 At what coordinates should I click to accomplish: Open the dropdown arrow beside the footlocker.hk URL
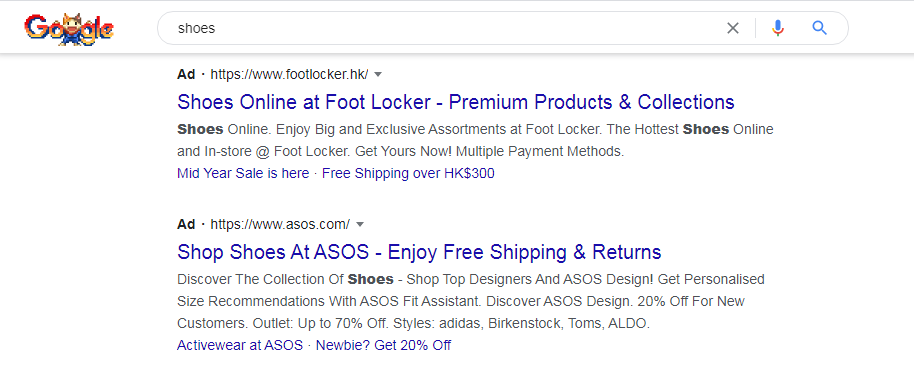378,75
